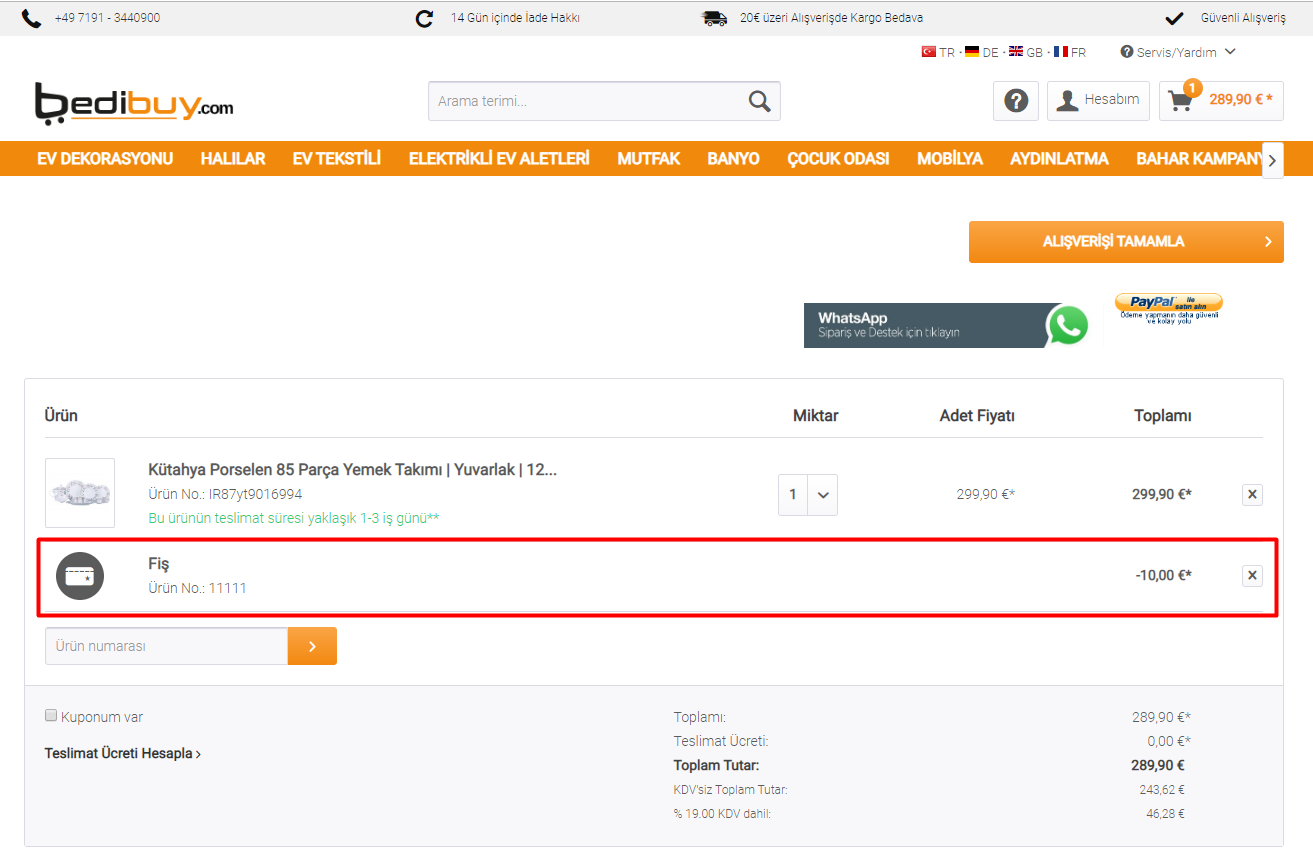Open the MUTFAK category menu
1313x866 pixels.
pyautogui.click(x=648, y=159)
